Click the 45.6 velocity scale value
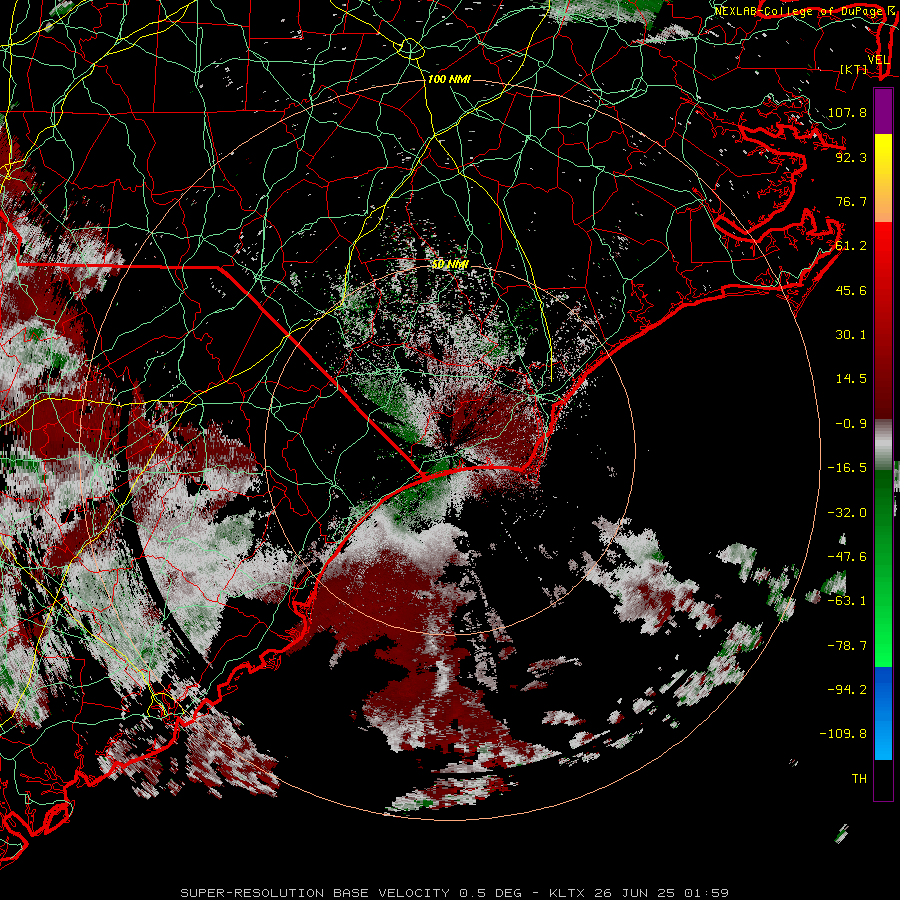 pos(851,290)
